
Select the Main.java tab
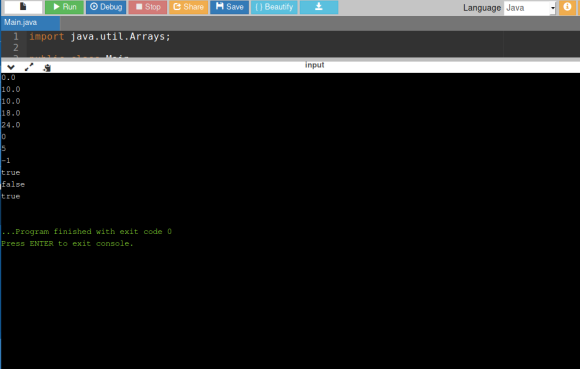coord(30,23)
